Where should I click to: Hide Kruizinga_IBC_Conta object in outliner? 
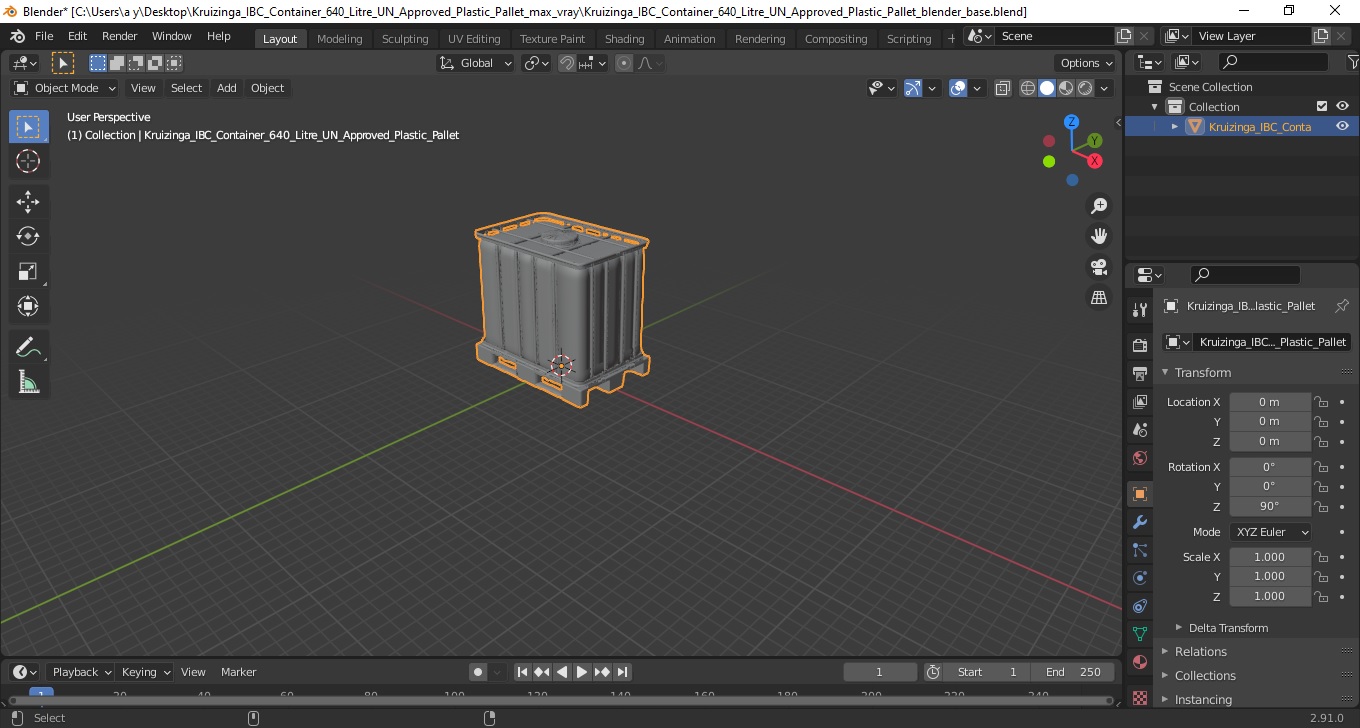[1342, 127]
